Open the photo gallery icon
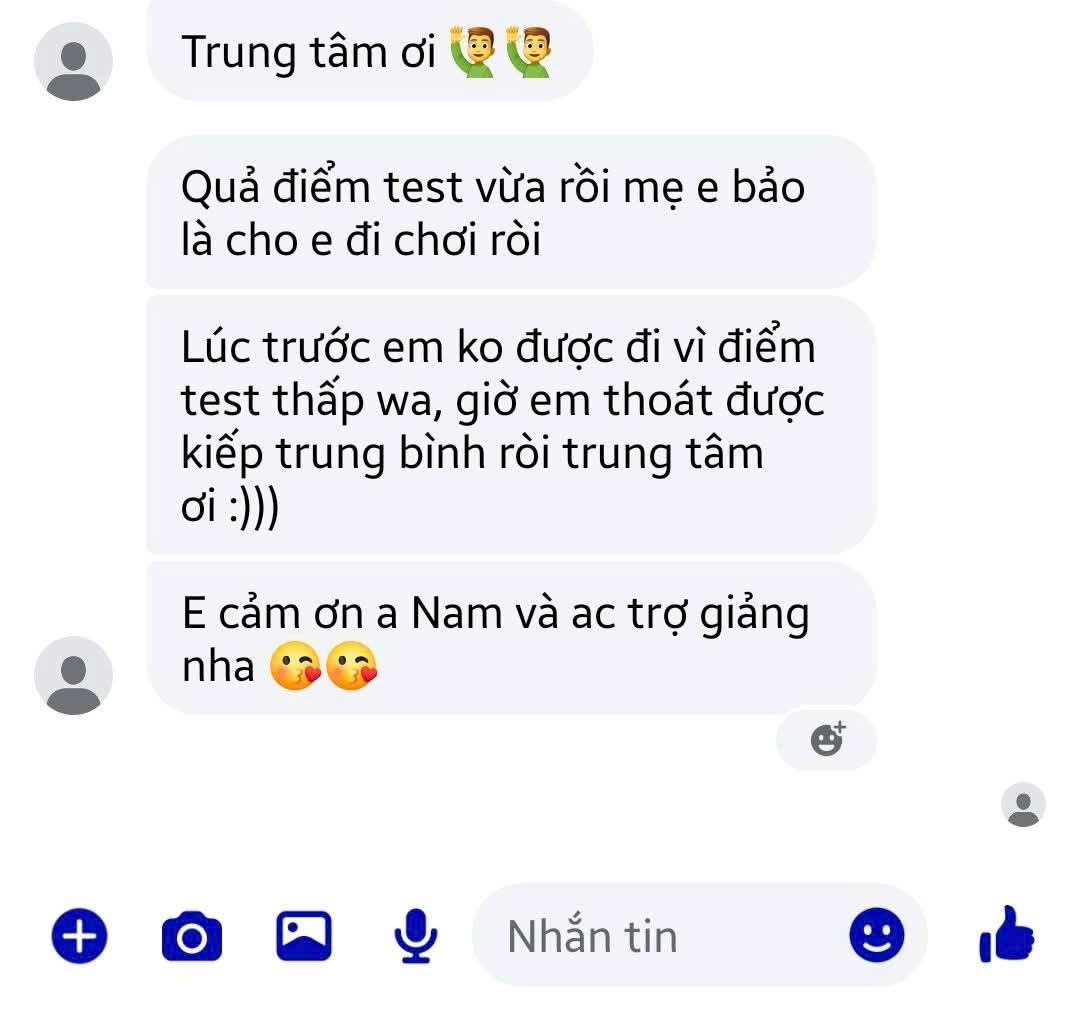Image resolution: width=1080 pixels, height=1009 pixels. click(x=304, y=936)
